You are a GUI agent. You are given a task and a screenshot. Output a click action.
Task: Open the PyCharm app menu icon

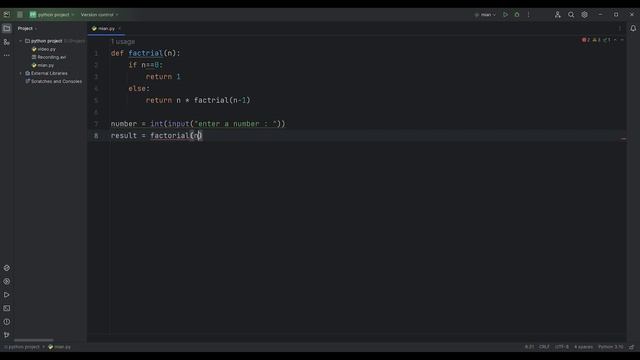[7, 14]
